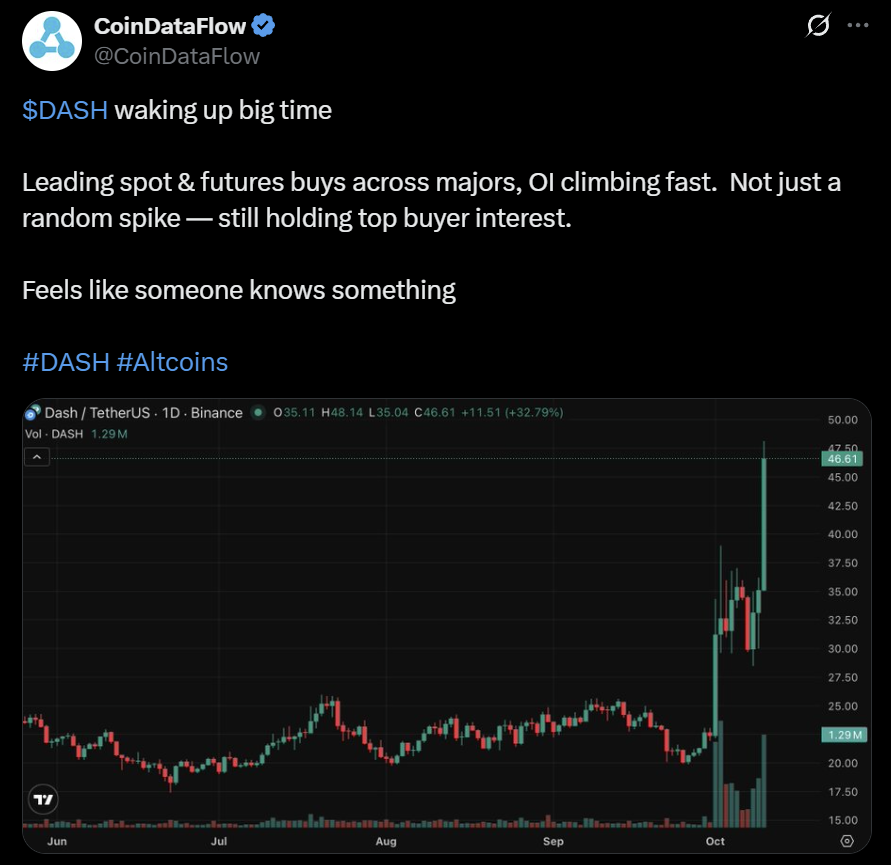Open Grok analysis via the Grok icon
This screenshot has height=865, width=891.
coord(818,26)
